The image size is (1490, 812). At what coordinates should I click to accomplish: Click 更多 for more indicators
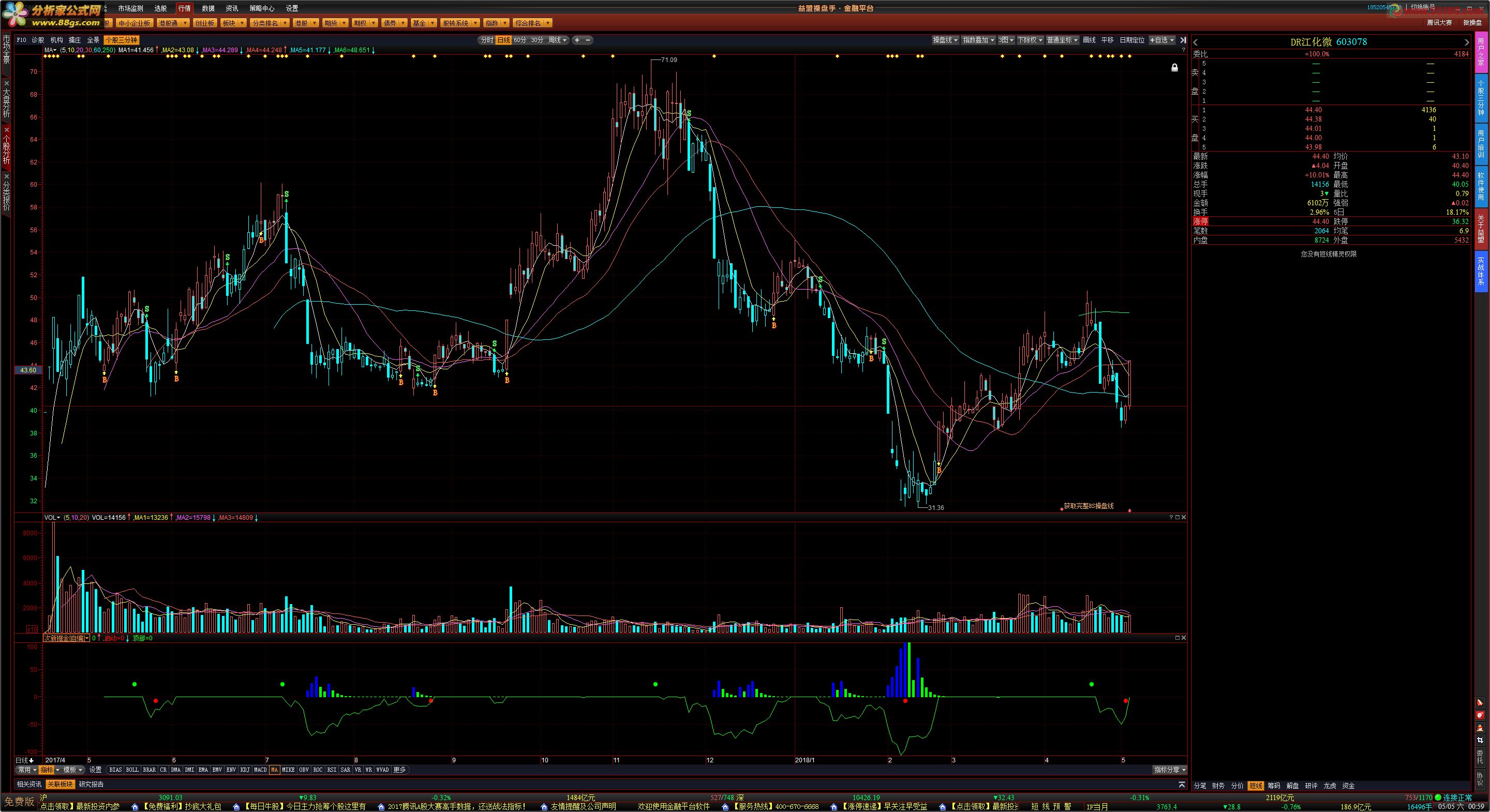[x=400, y=770]
